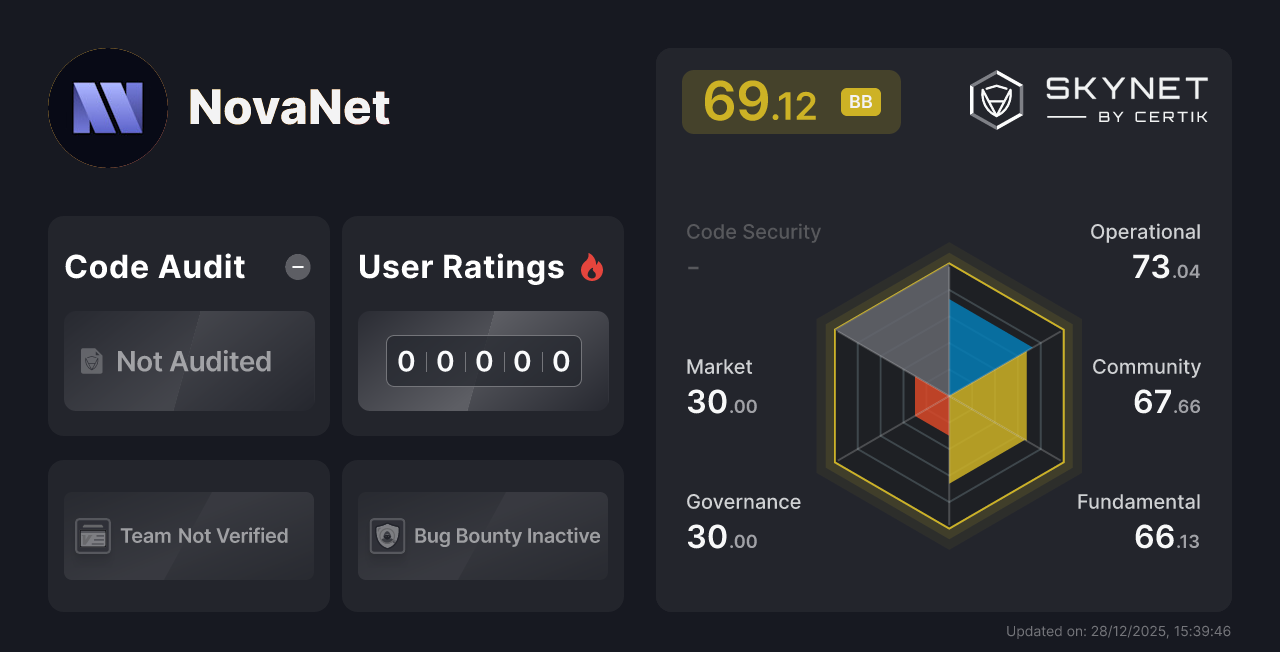Click the 00000 user ratings counter
Viewport: 1280px width, 652px height.
click(x=483, y=361)
